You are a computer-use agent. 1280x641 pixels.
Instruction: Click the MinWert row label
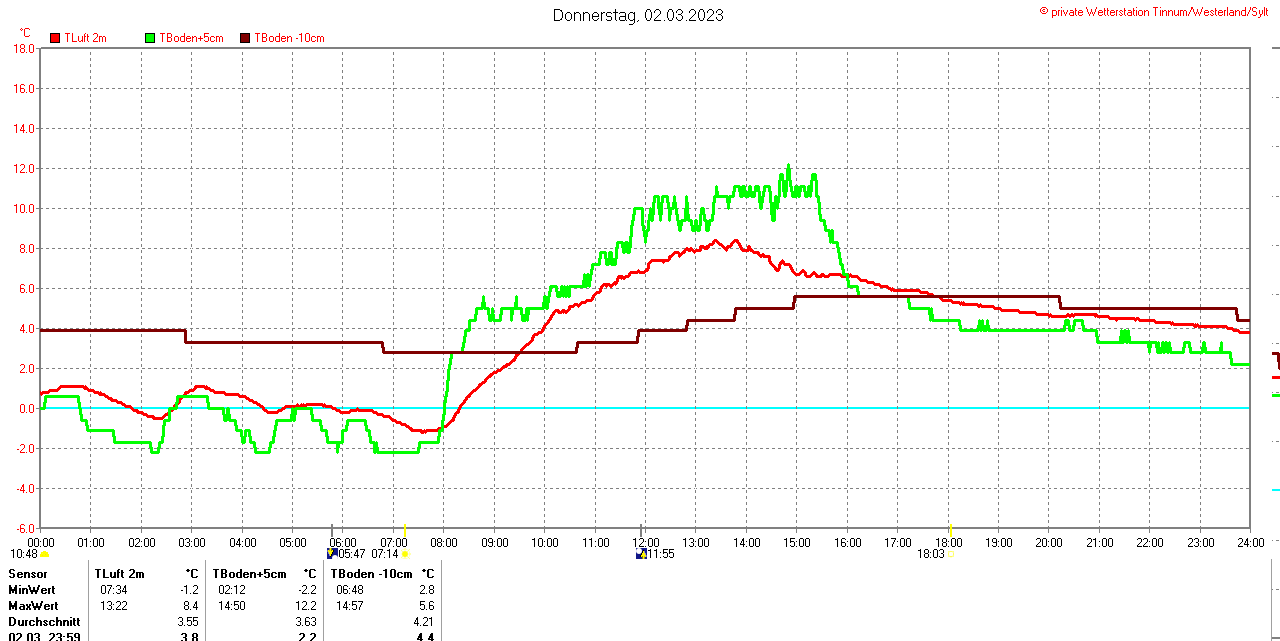[x=33, y=590]
